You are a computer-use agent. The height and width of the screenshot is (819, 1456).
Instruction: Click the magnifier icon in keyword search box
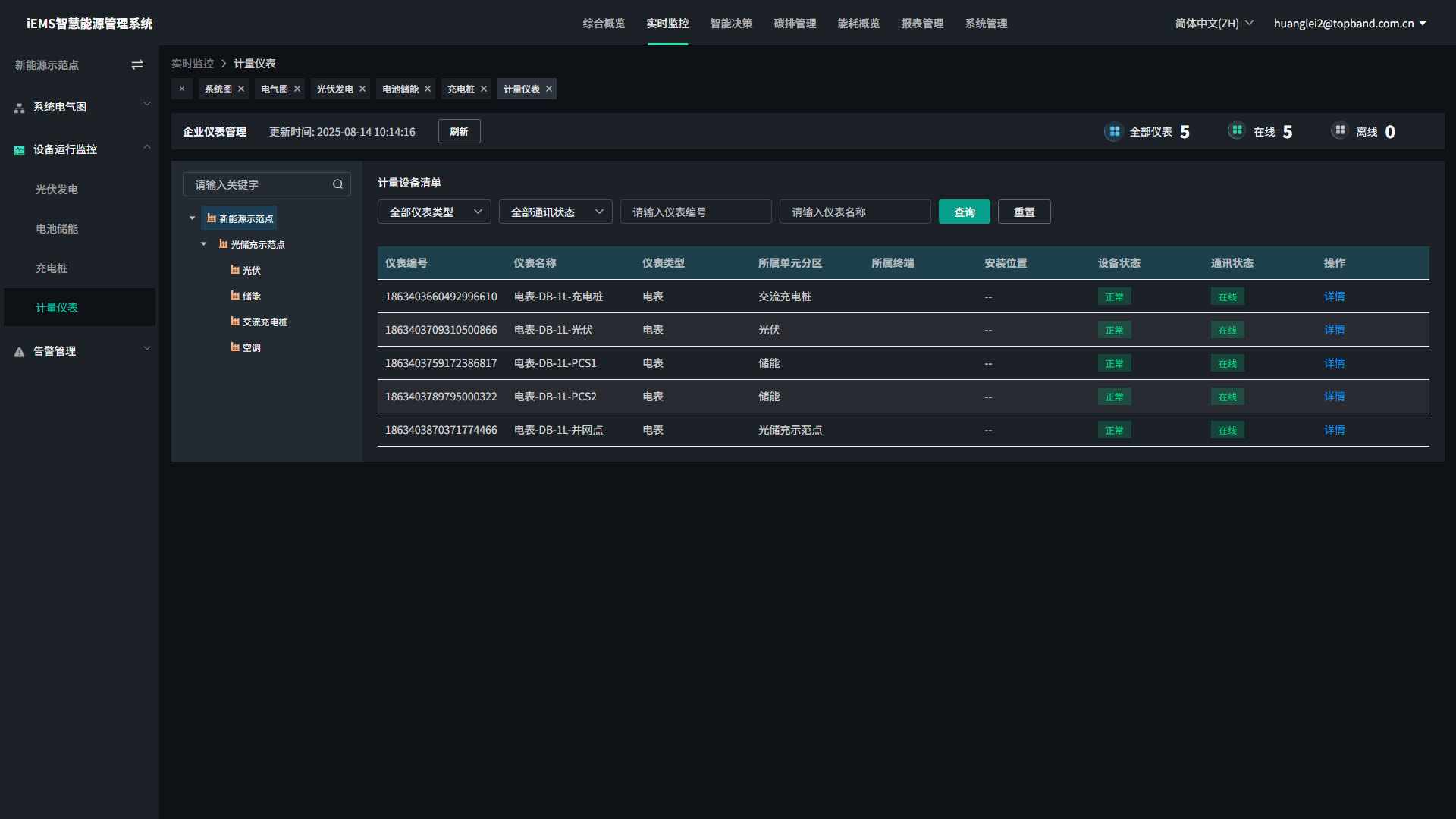tap(337, 184)
